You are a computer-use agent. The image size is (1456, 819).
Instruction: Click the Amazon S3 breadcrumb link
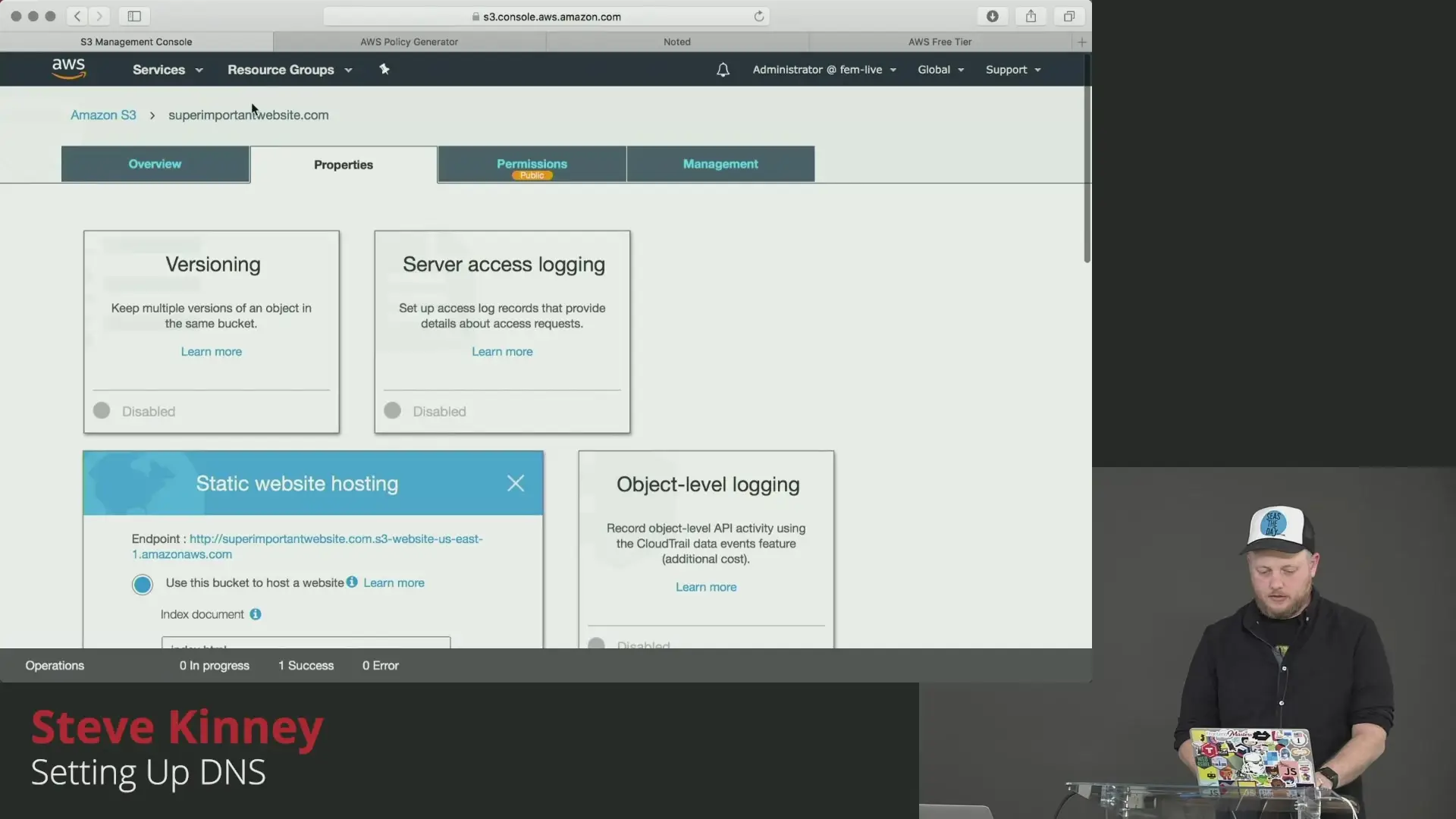[103, 115]
